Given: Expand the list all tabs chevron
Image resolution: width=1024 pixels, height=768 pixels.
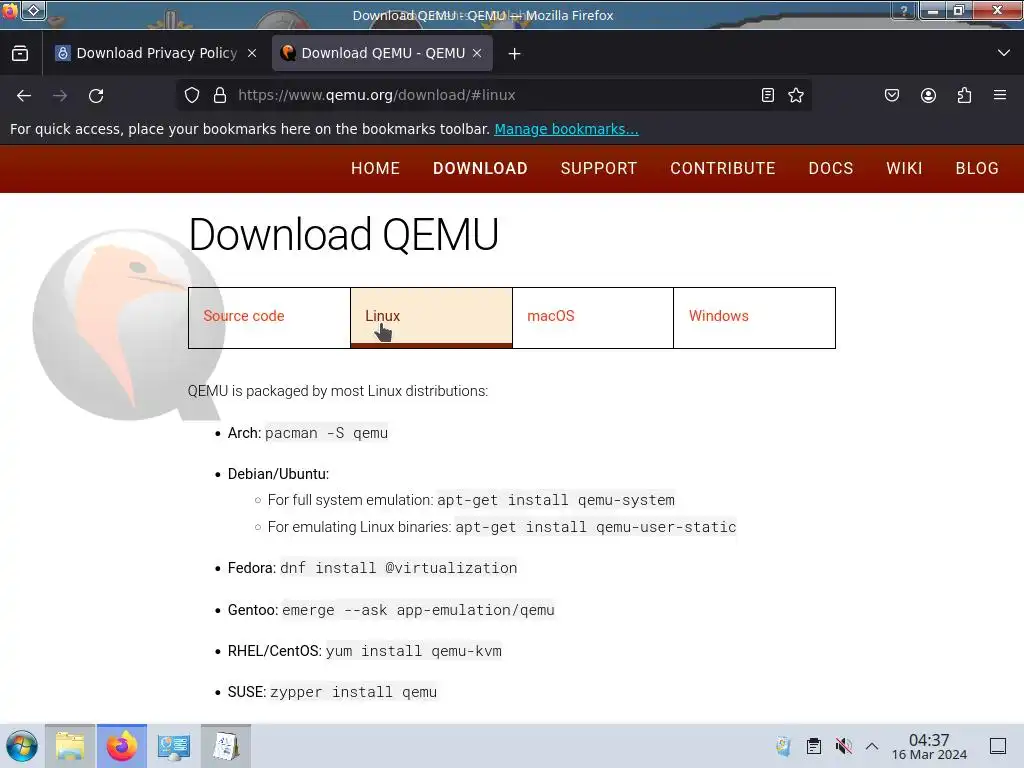Looking at the screenshot, I should (1004, 53).
